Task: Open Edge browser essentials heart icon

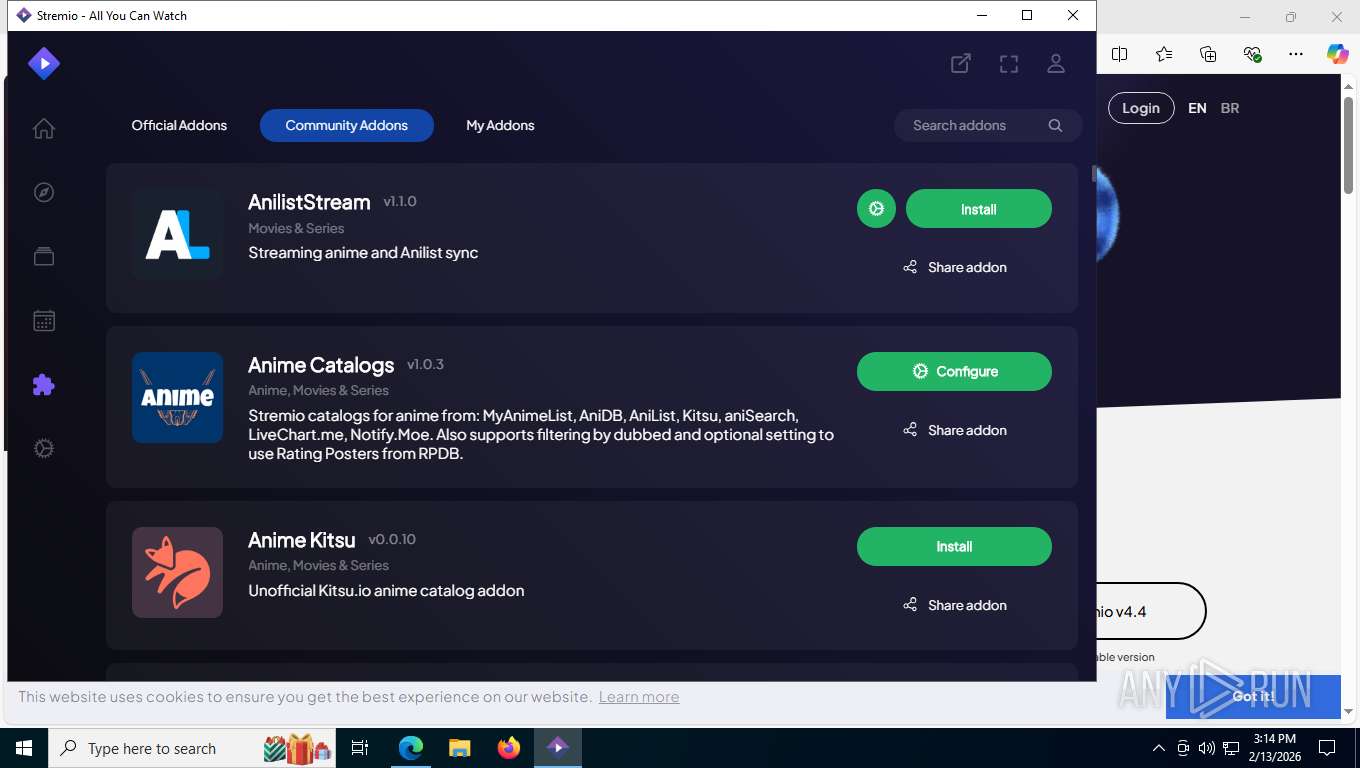Action: tap(1252, 54)
